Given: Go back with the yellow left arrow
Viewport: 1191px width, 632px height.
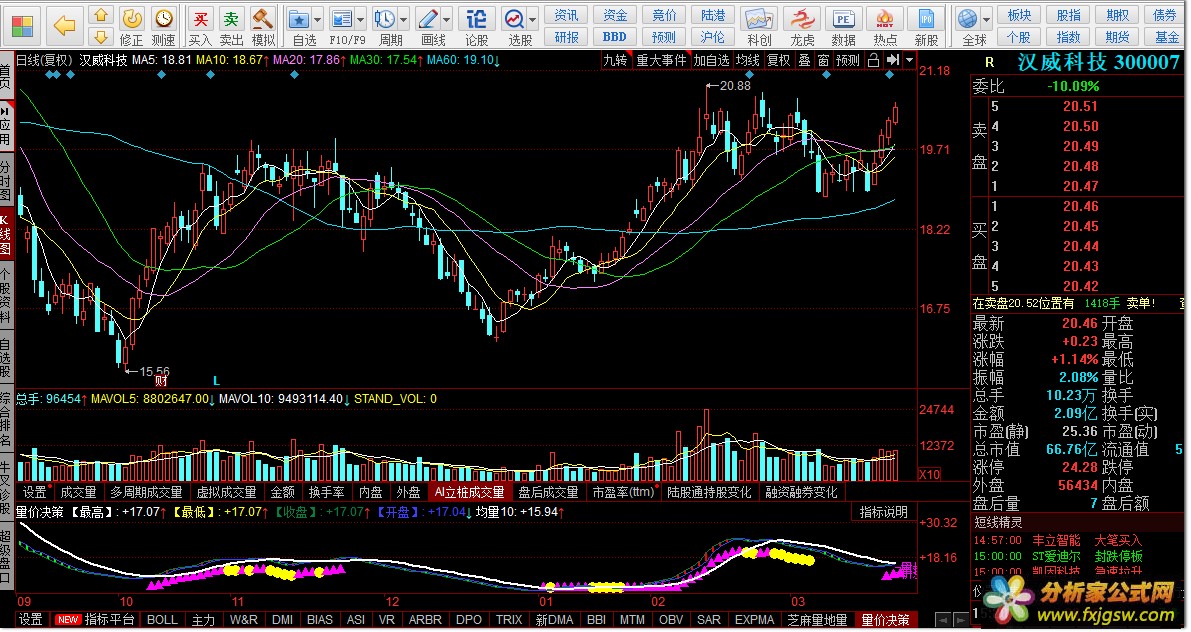Looking at the screenshot, I should point(65,27).
